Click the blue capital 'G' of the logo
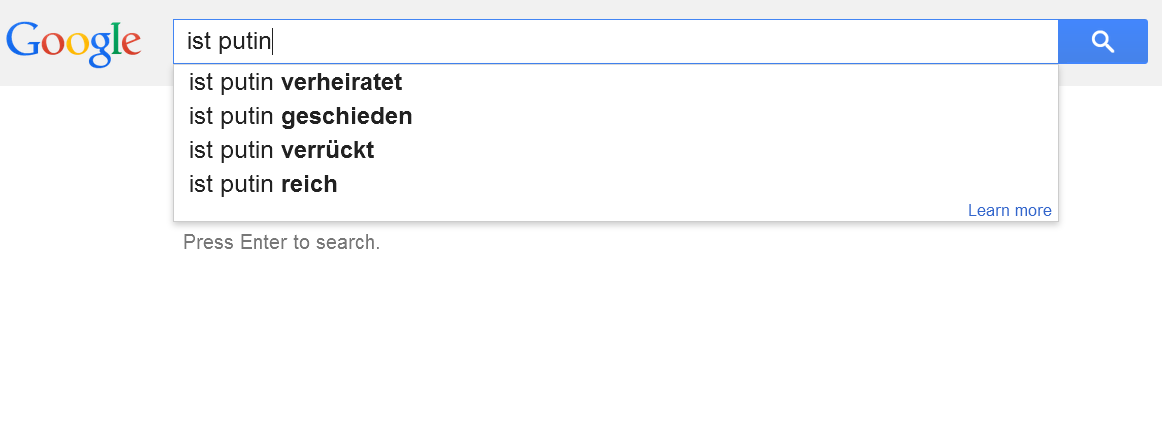The width and height of the screenshot is (1162, 437). pyautogui.click(x=22, y=40)
